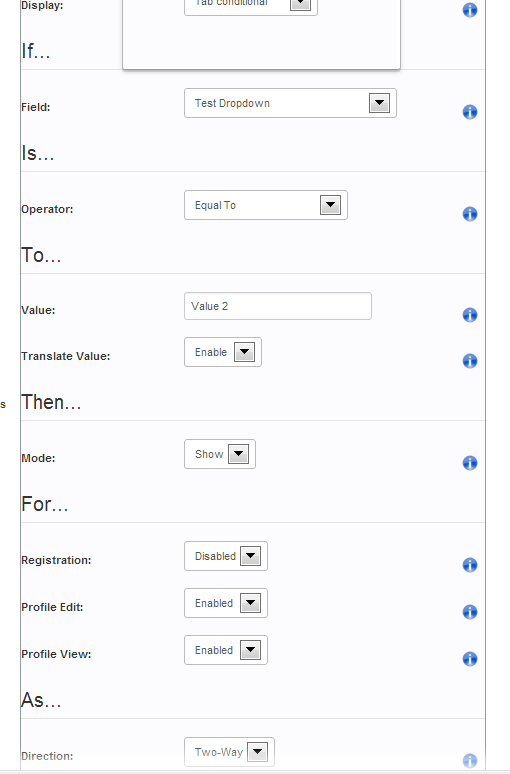Open the Test Dropdown field selector
The width and height of the screenshot is (510, 774).
click(x=290, y=103)
